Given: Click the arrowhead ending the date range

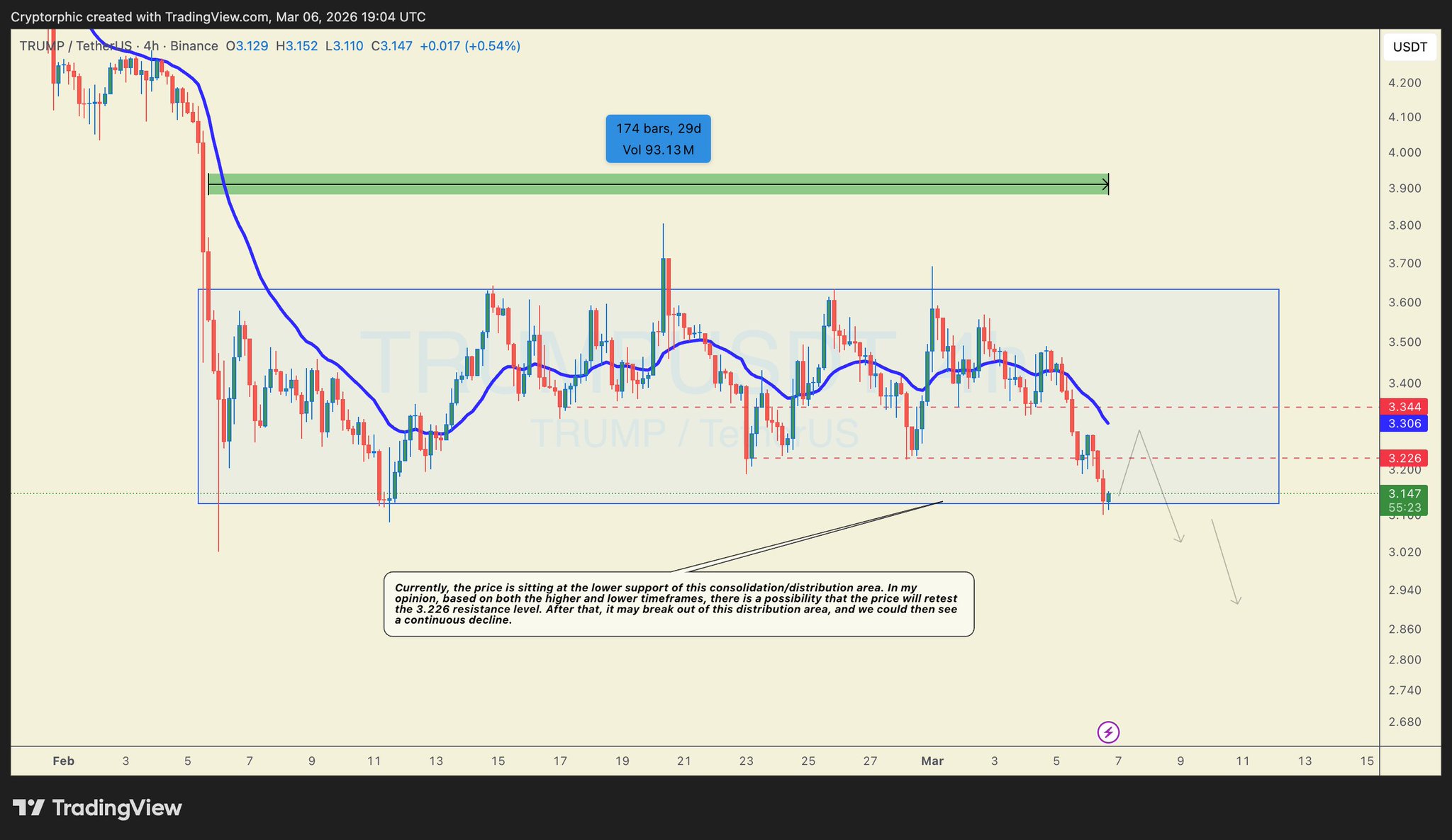Looking at the screenshot, I should (1106, 185).
